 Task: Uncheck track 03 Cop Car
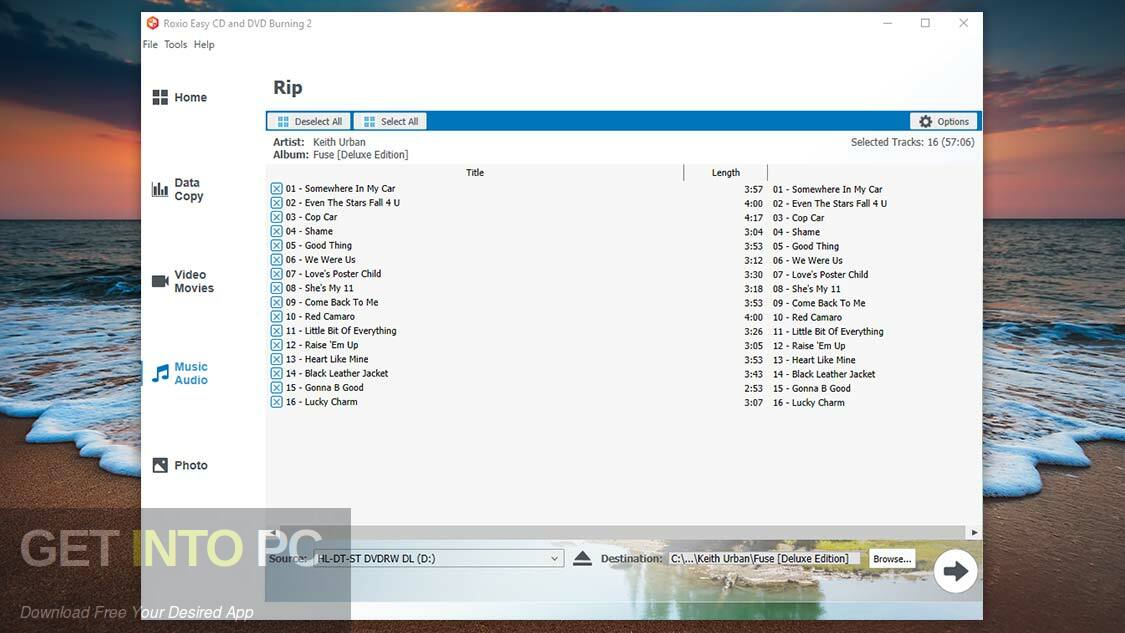pyautogui.click(x=276, y=217)
